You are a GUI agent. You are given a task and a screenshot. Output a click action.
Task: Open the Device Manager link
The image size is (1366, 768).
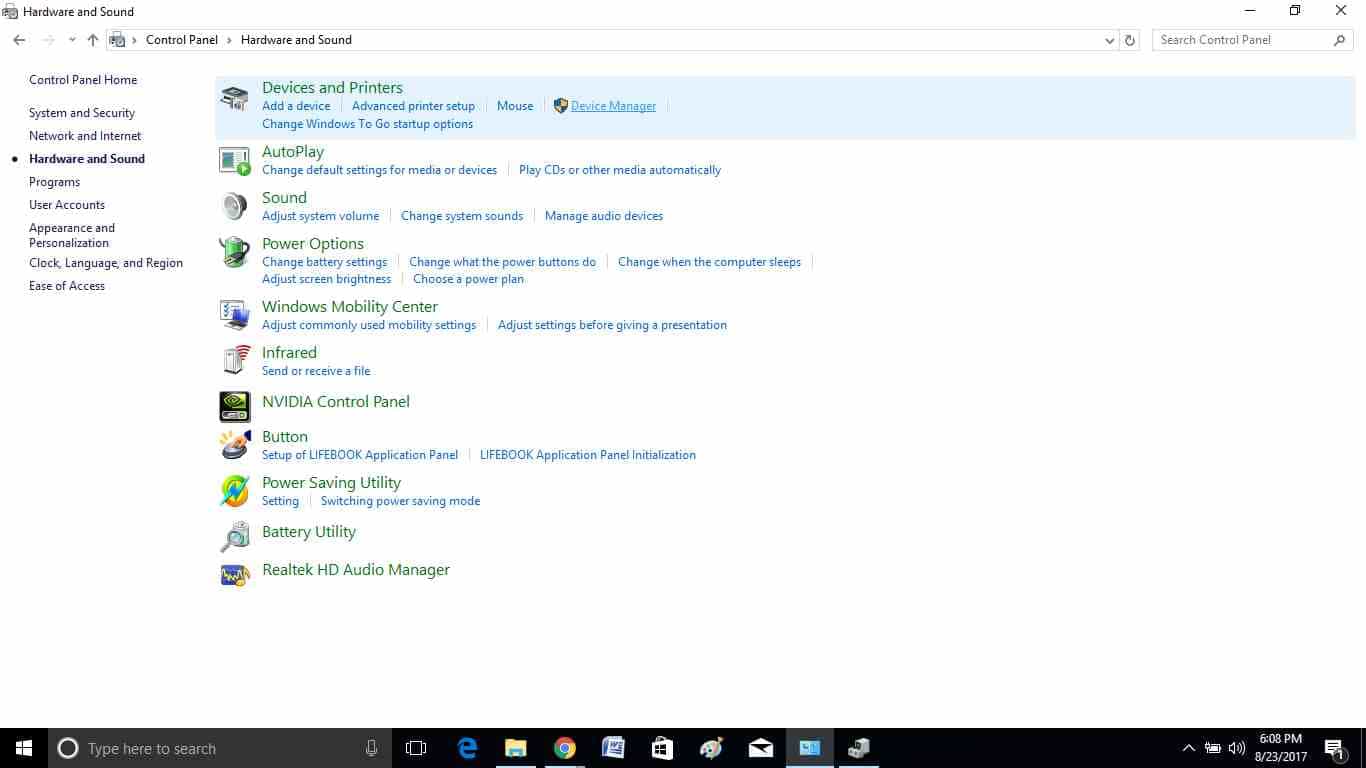(x=613, y=106)
